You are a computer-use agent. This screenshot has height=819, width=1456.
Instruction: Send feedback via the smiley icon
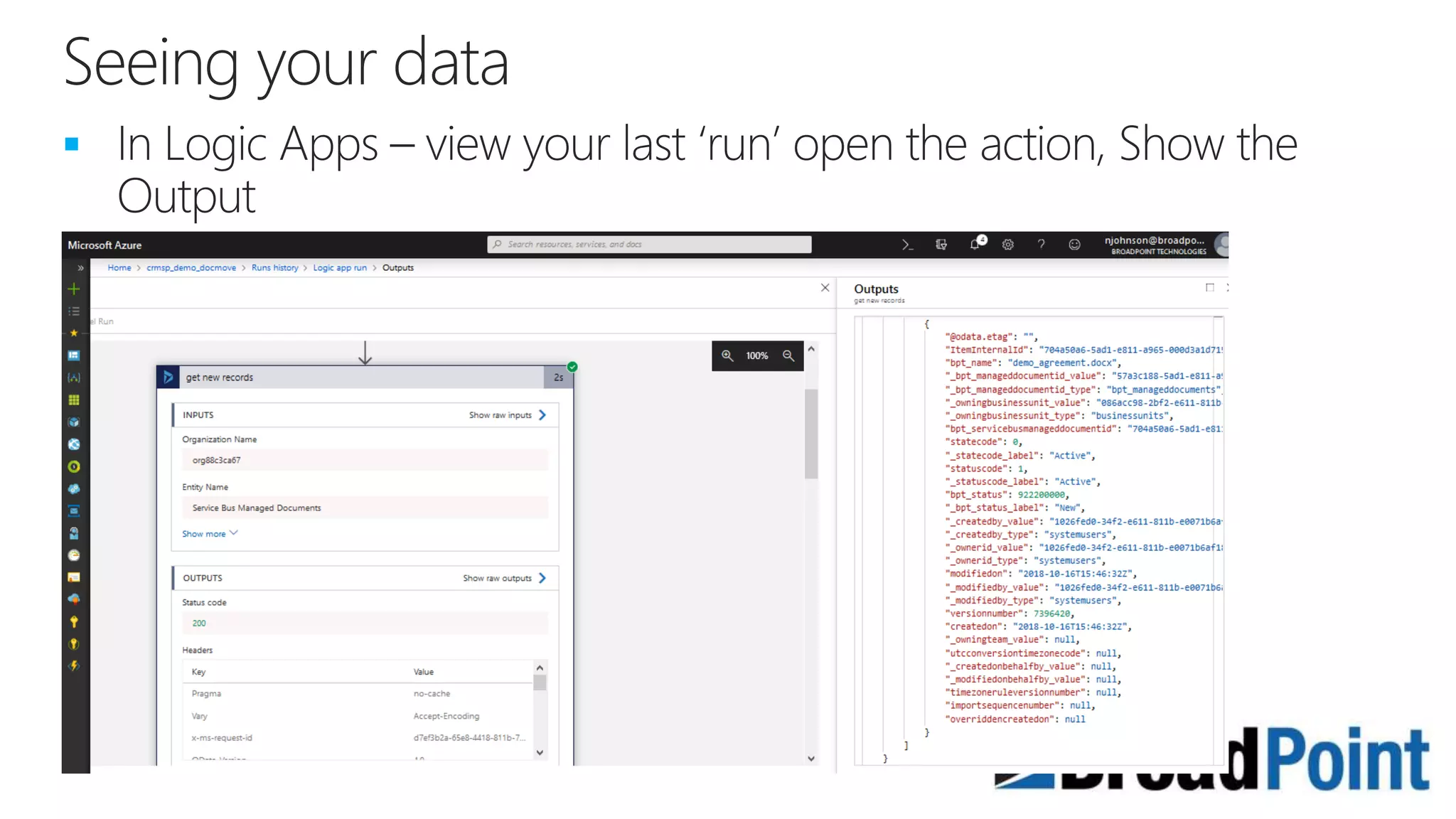[x=1074, y=245]
